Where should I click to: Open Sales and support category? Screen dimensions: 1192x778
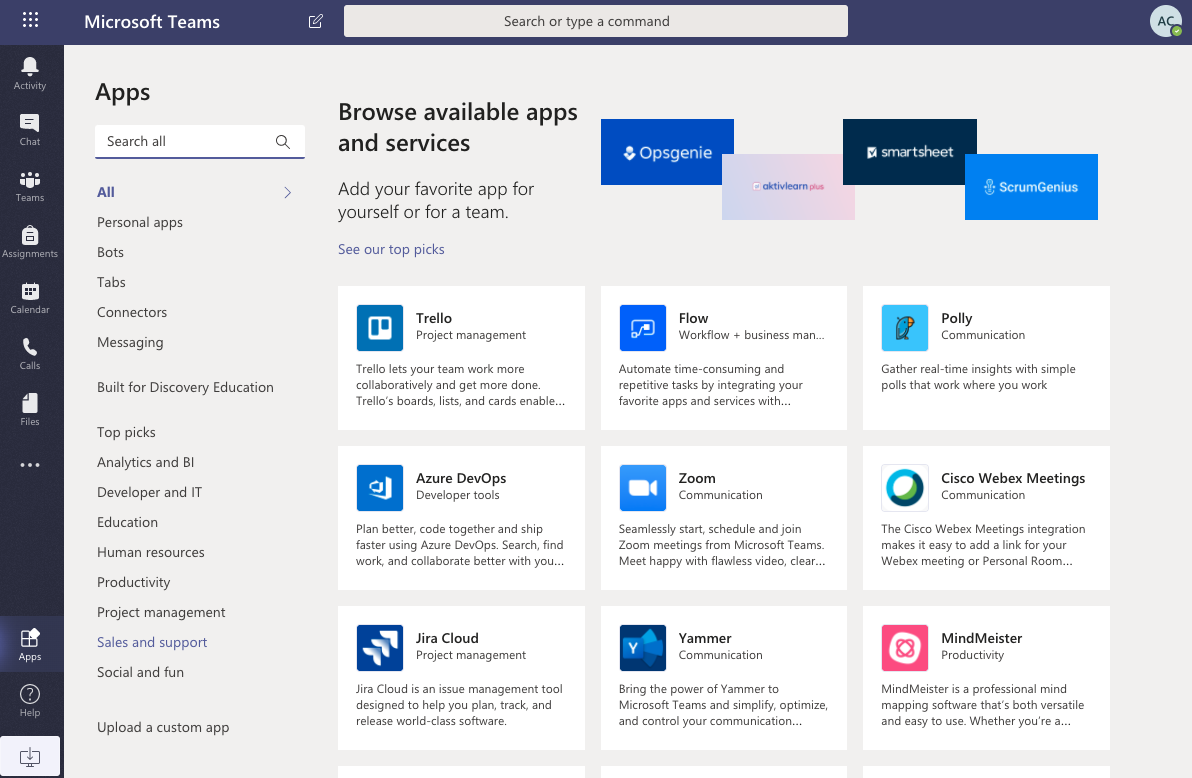coord(152,643)
